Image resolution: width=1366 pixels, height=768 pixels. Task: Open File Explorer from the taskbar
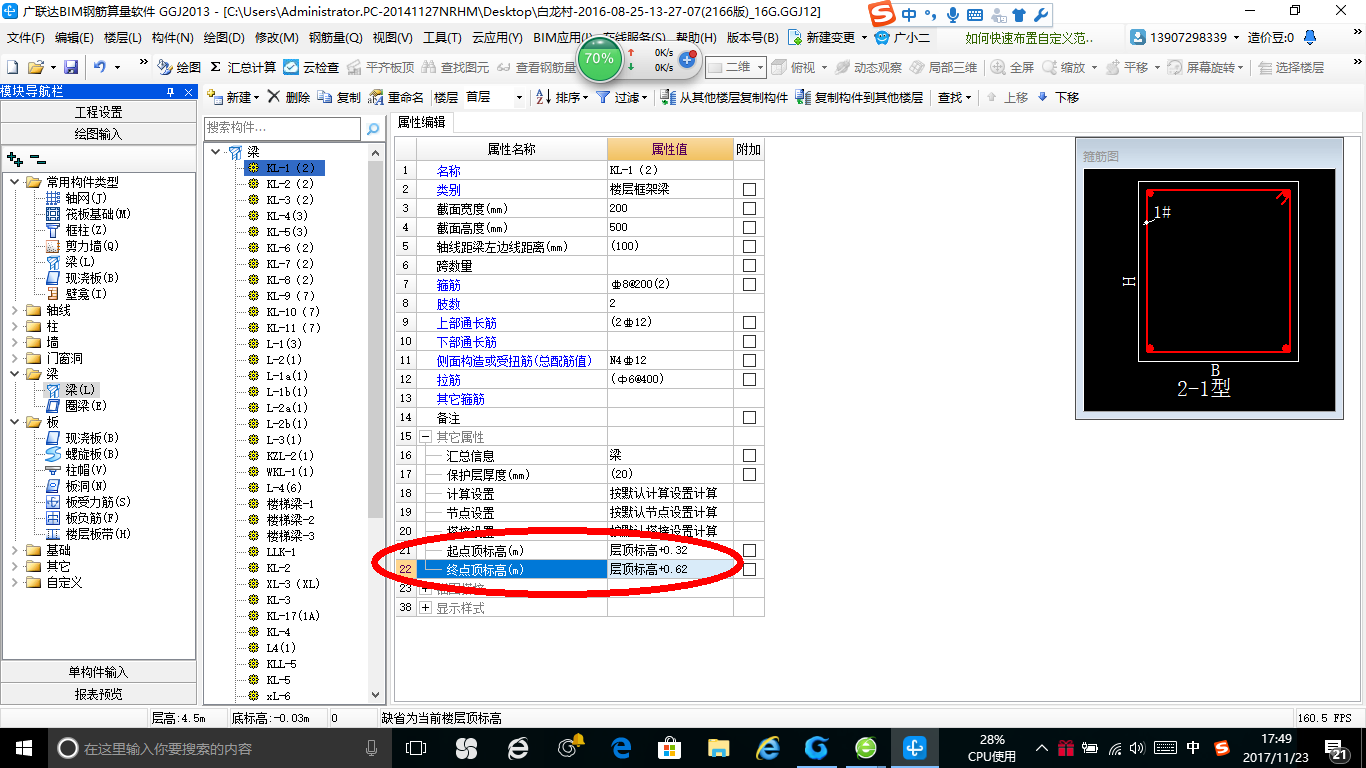coord(718,747)
